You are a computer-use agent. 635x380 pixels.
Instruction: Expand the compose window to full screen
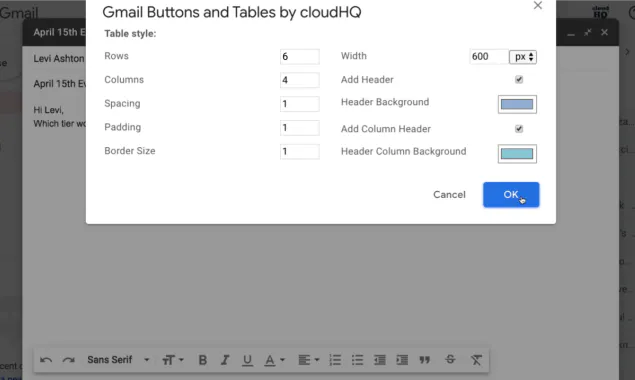pos(588,32)
